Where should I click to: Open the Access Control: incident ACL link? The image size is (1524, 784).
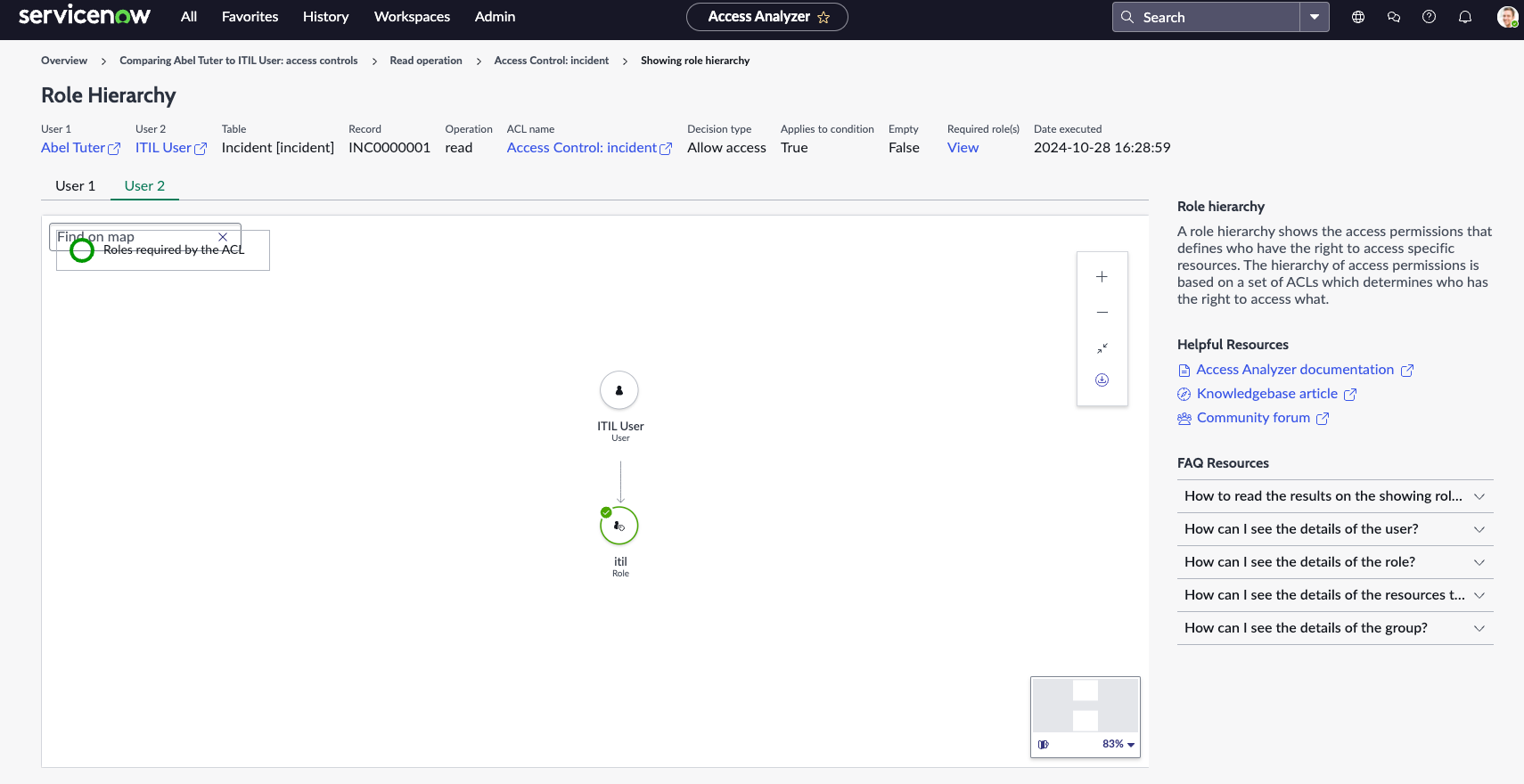click(x=582, y=148)
